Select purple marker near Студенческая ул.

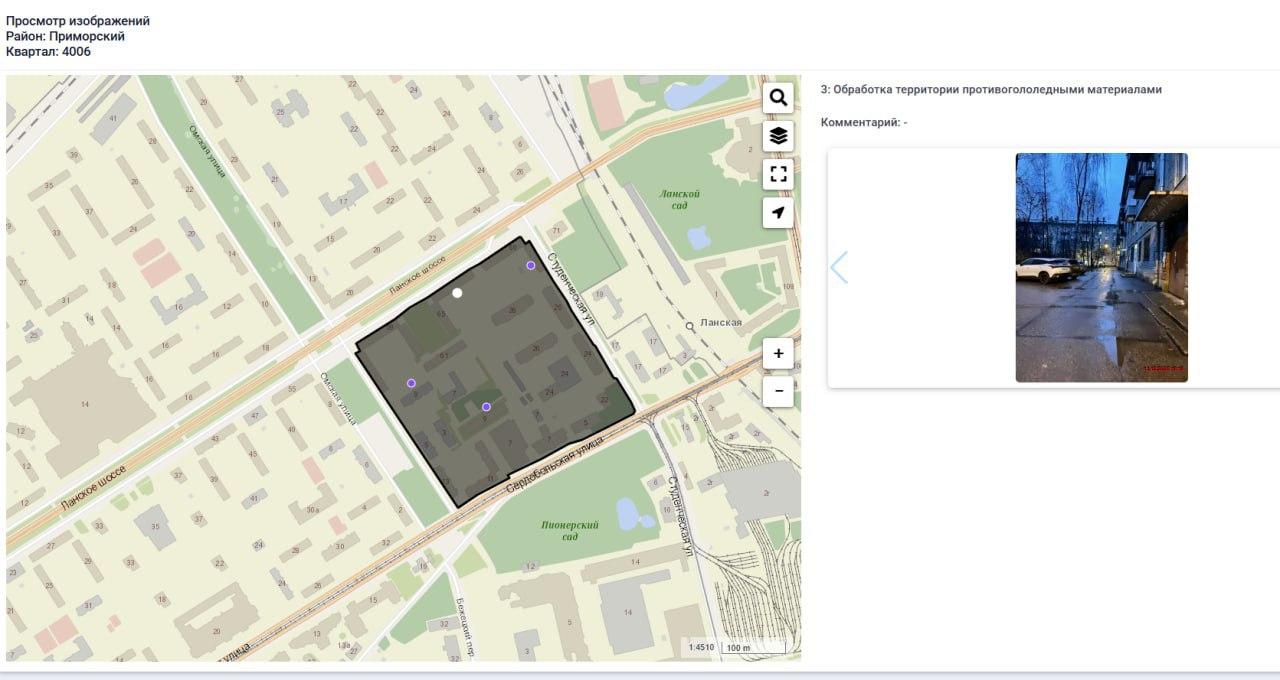pos(531,266)
